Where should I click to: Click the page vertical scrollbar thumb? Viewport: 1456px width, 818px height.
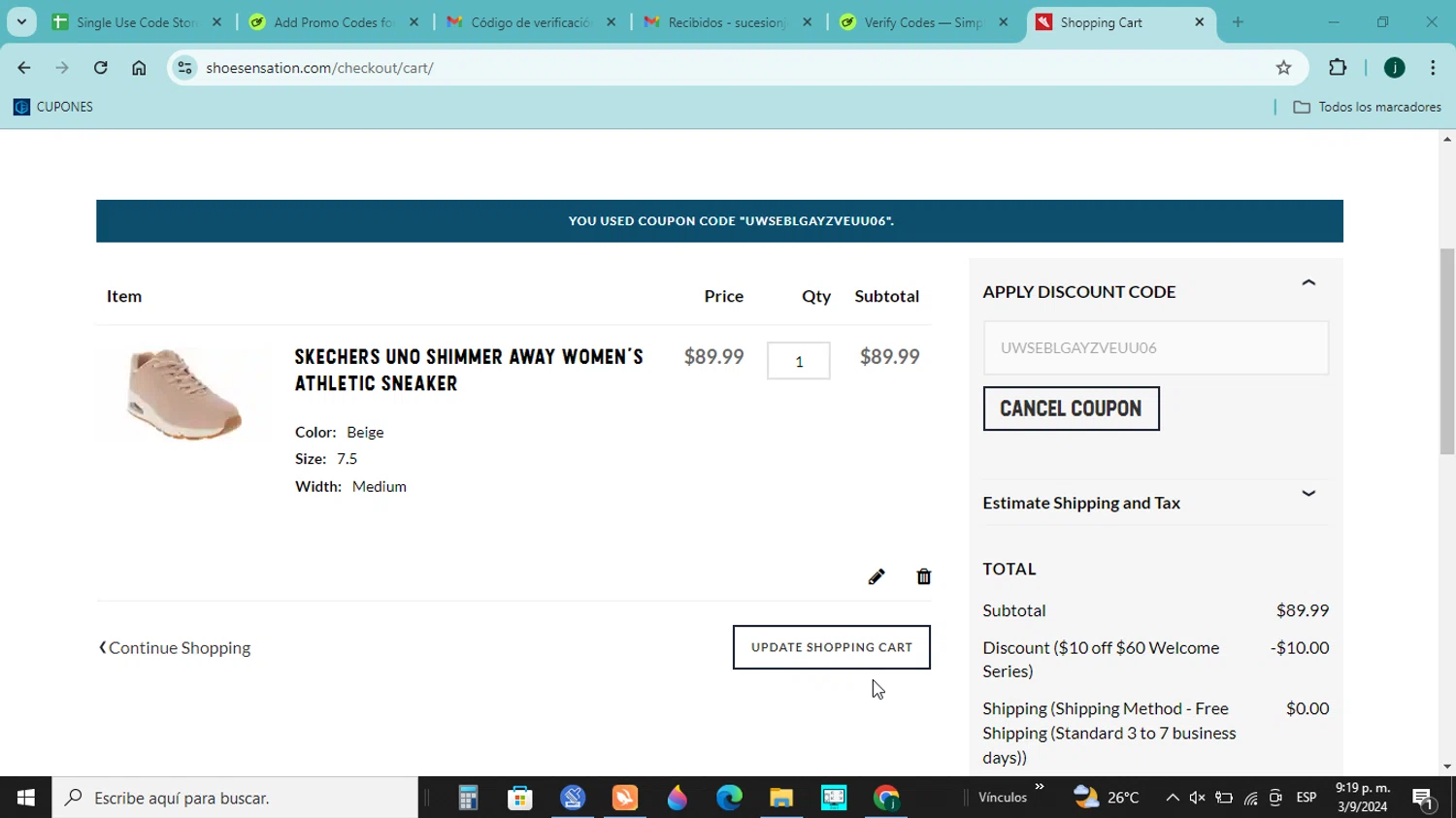click(x=1447, y=351)
